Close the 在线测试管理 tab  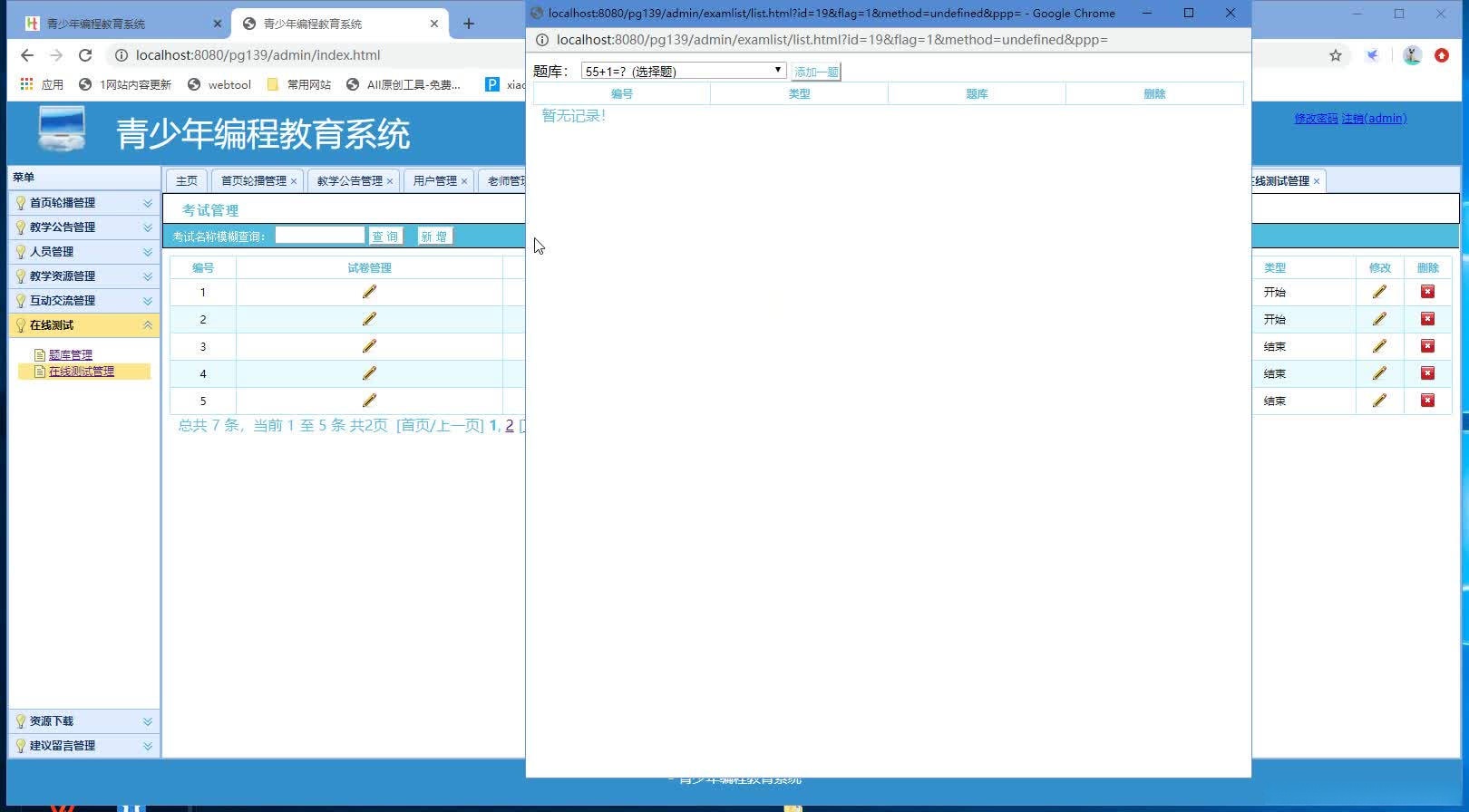(x=1317, y=181)
